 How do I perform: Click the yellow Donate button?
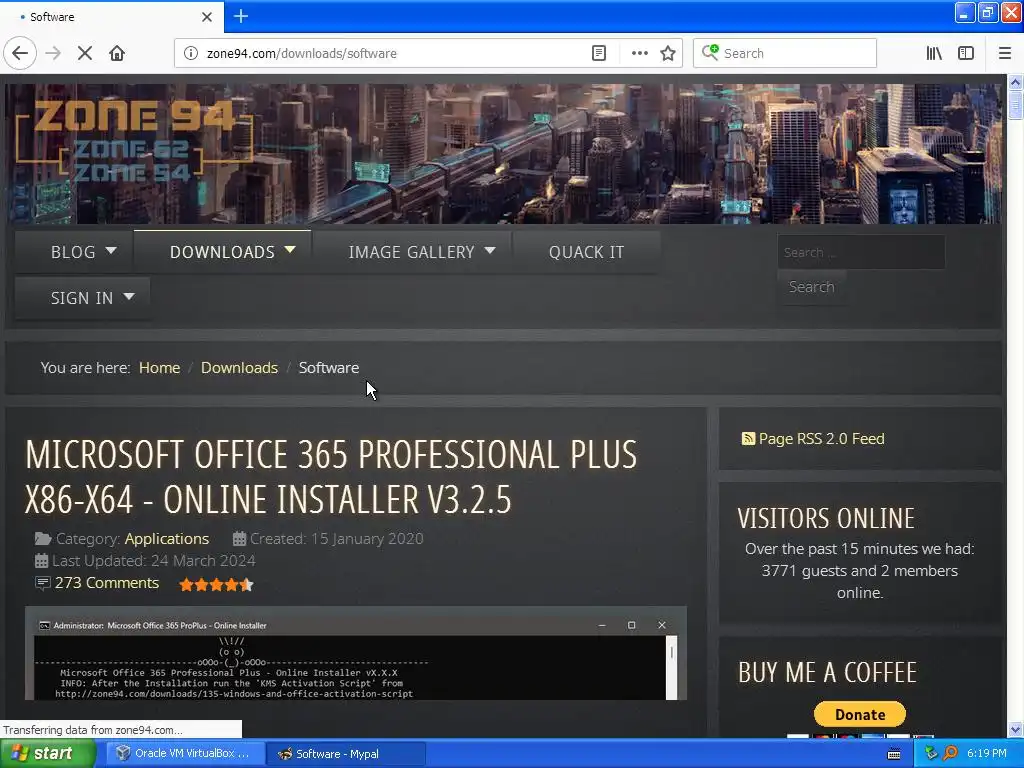(859, 714)
